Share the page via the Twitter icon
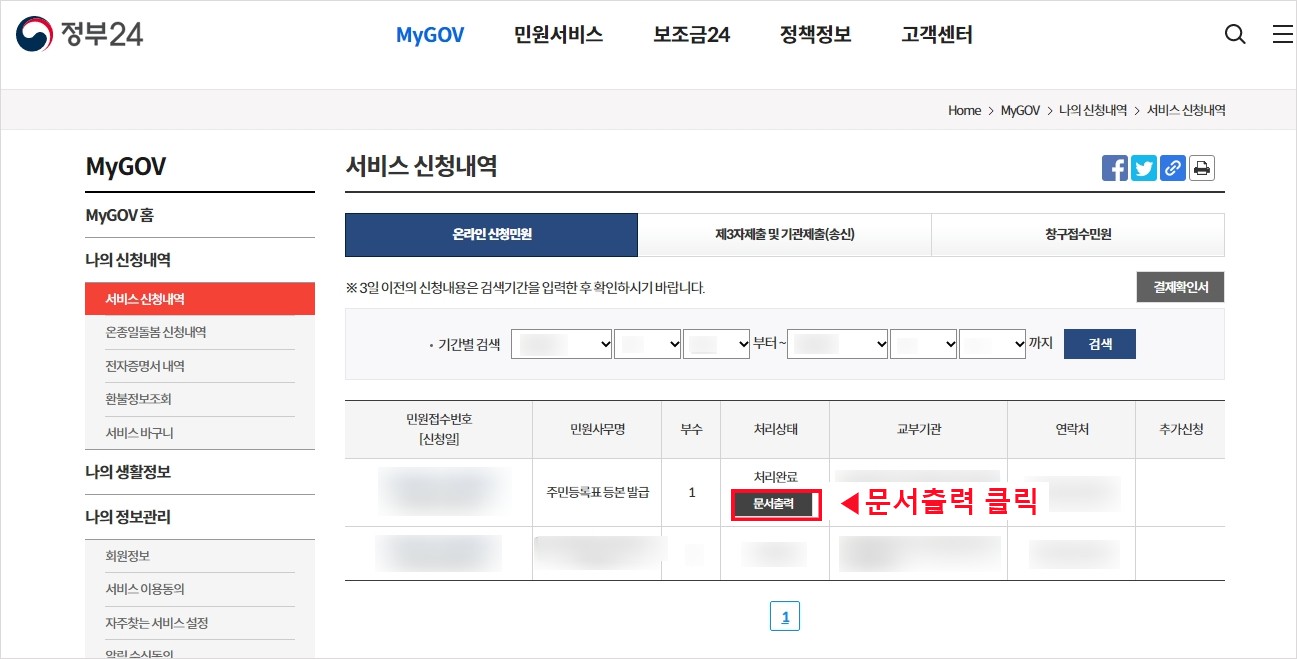 (1143, 167)
